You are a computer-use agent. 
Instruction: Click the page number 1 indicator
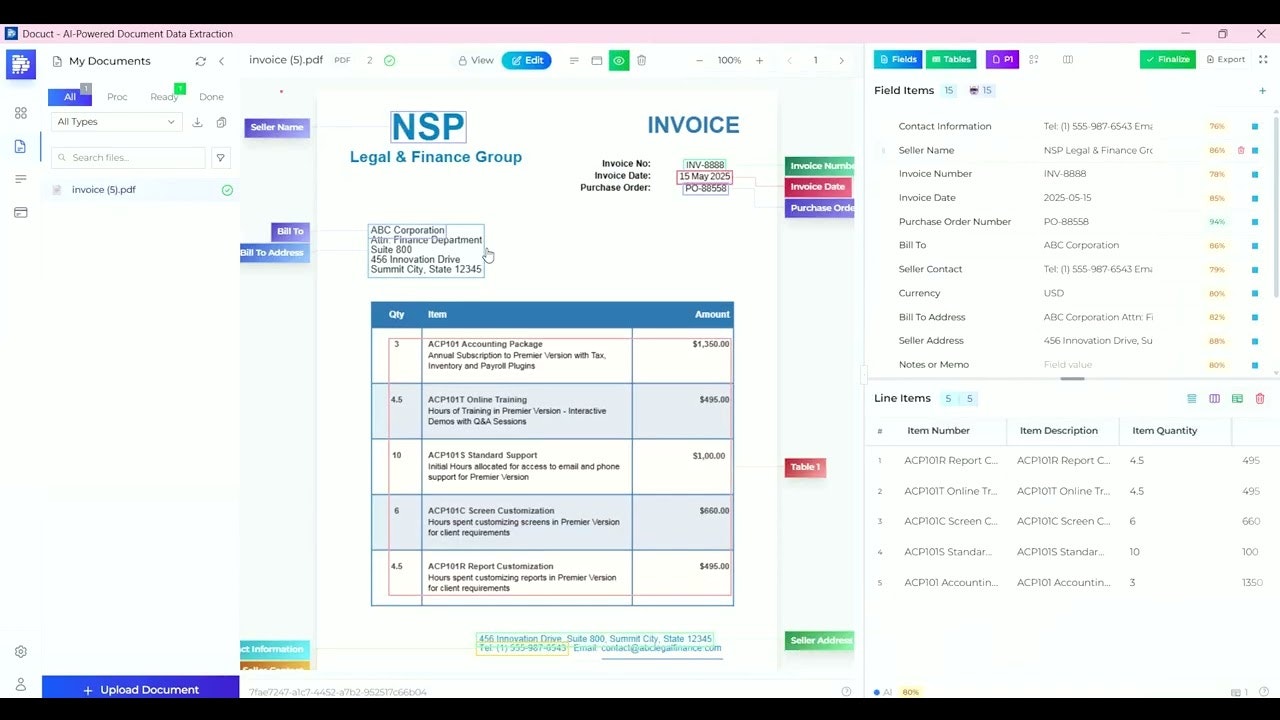[x=815, y=60]
